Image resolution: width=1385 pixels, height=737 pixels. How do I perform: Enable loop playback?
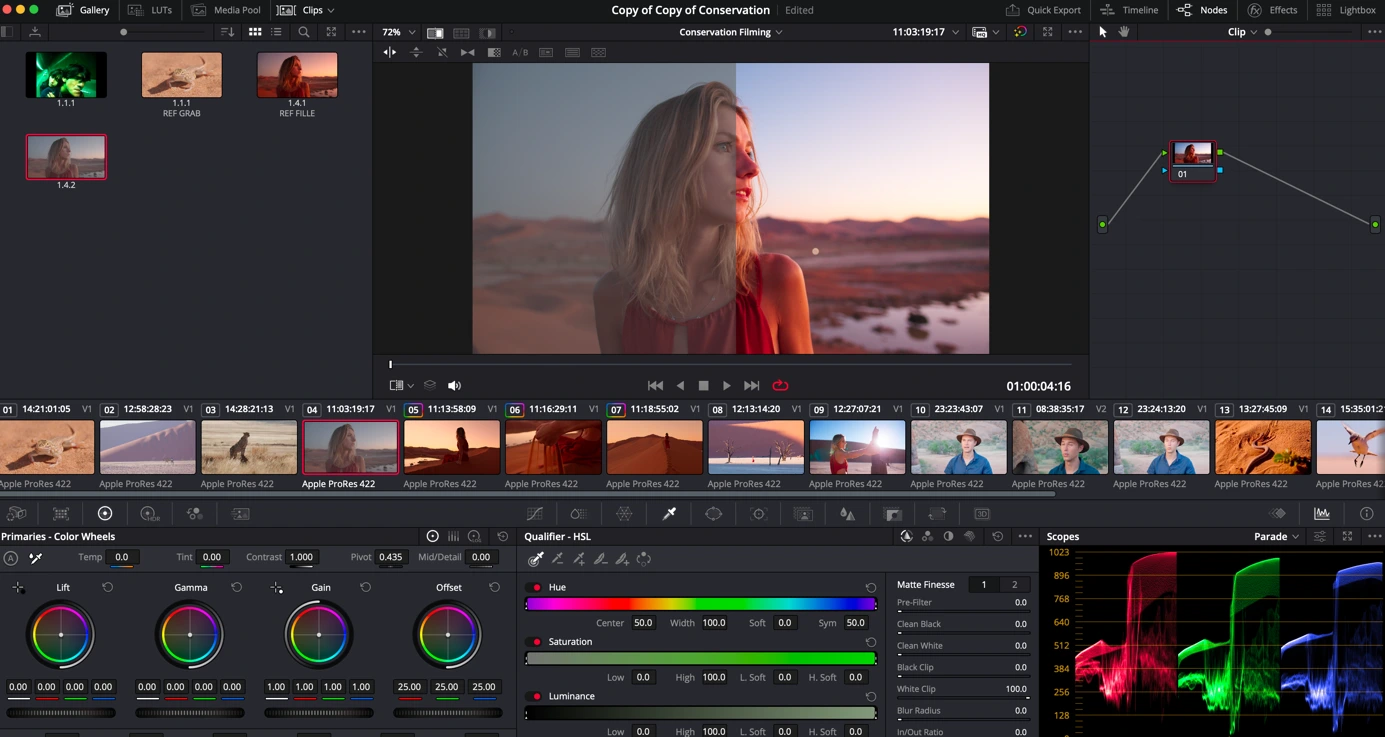coord(780,385)
